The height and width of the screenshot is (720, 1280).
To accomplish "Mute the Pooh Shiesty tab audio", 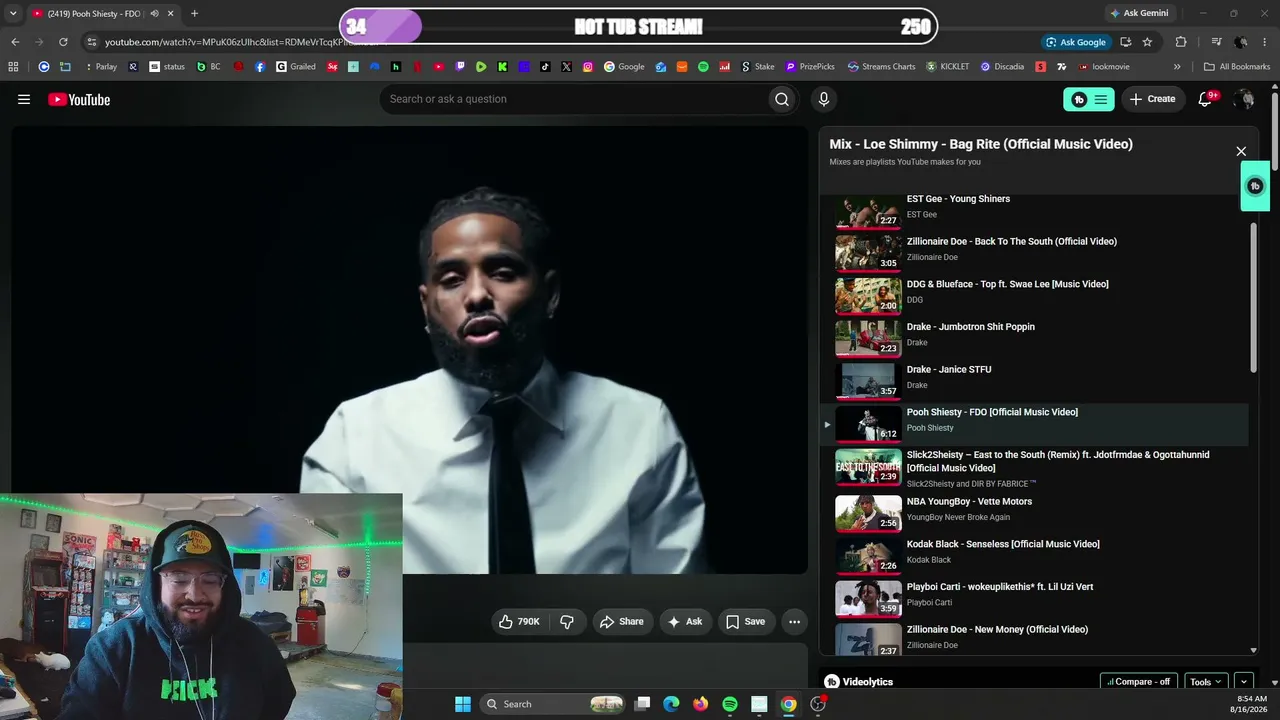I will pos(154,14).
